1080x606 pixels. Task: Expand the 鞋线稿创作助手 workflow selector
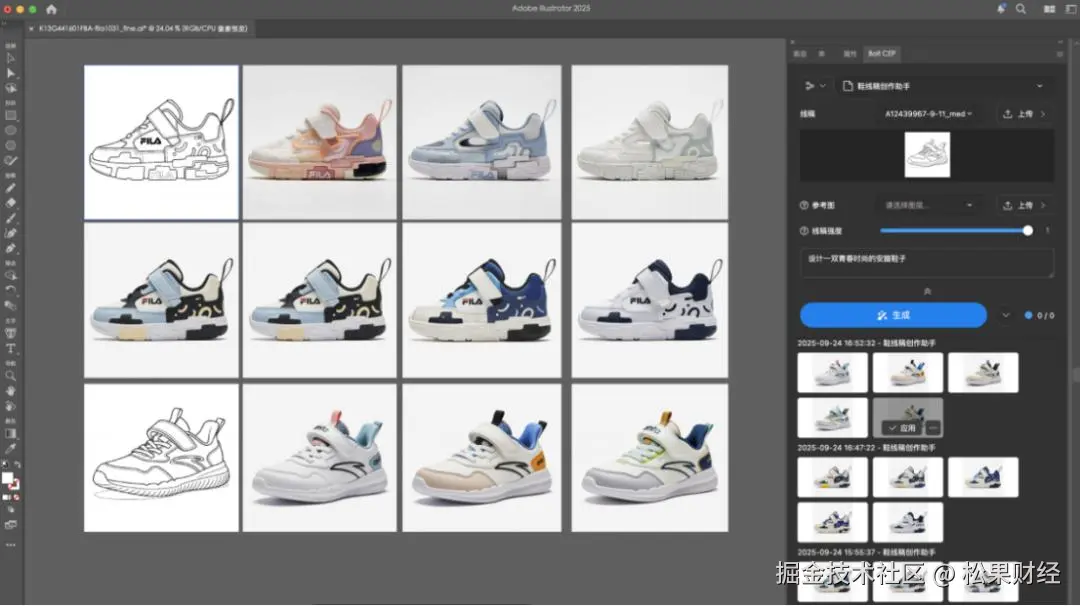[x=943, y=86]
